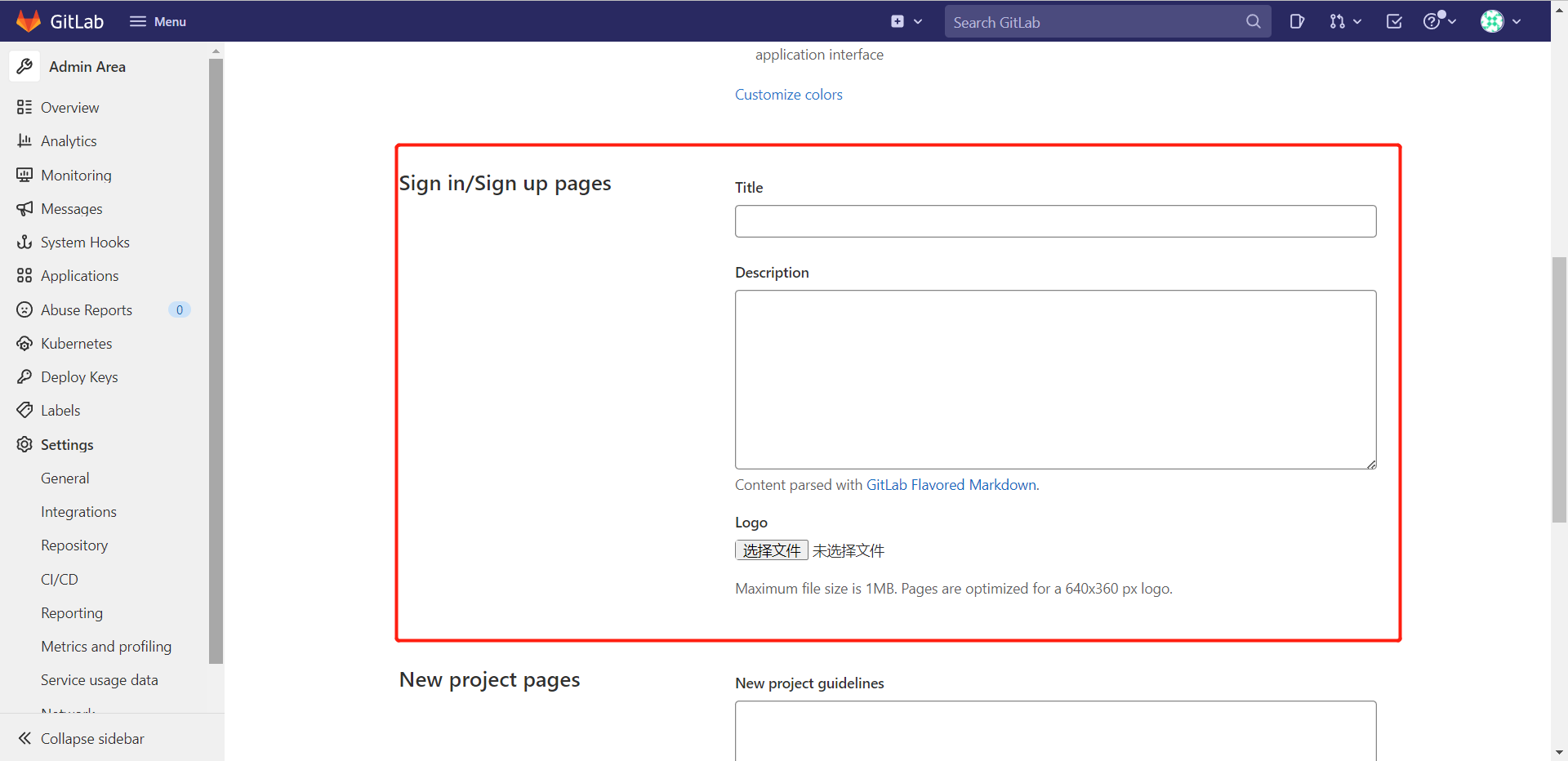Screen dimensions: 1568x761
Task: Open the Customize colors link
Action: (788, 95)
